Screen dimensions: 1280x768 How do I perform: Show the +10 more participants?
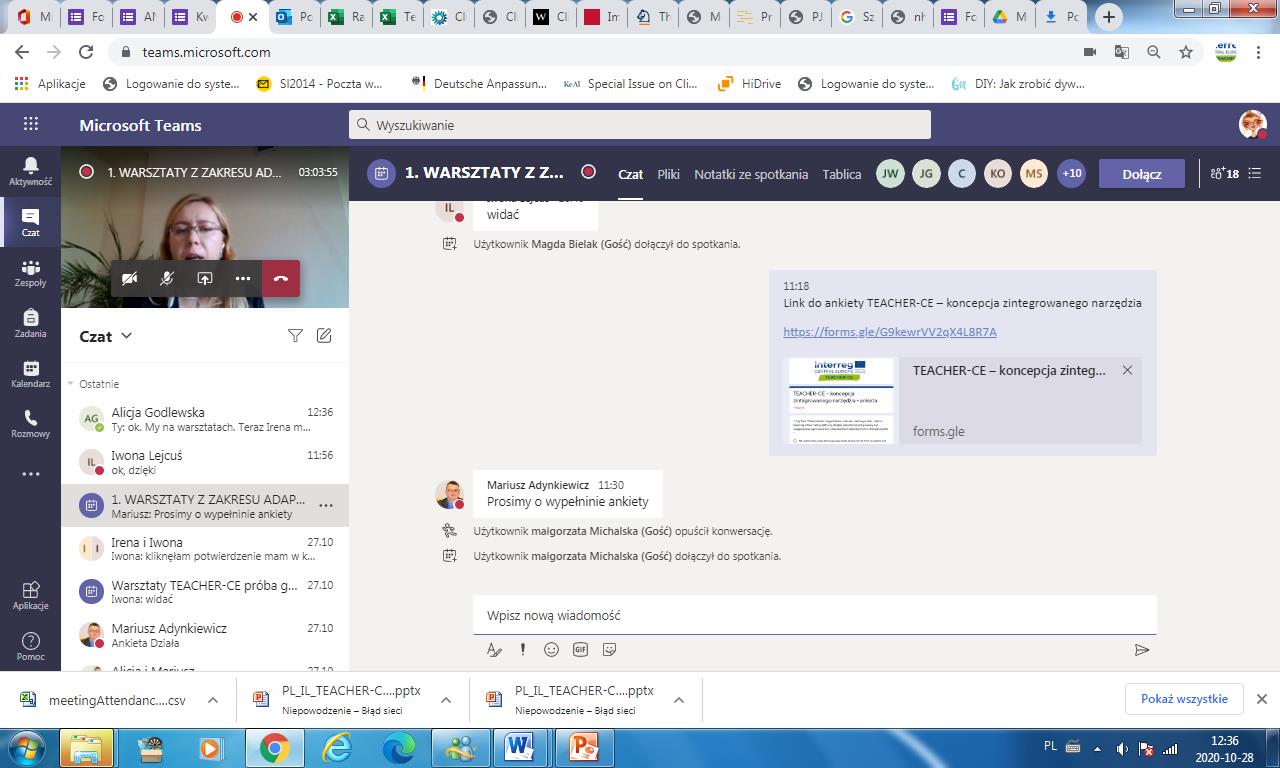click(x=1072, y=173)
